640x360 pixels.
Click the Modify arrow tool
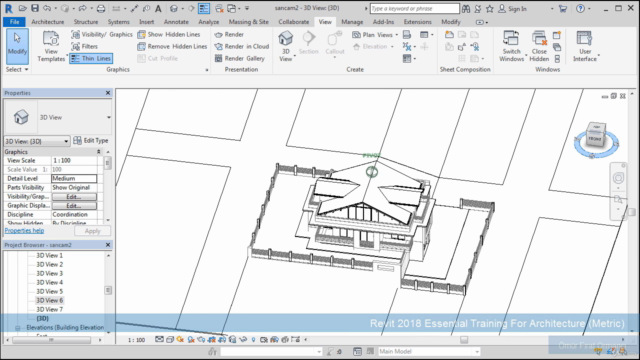pos(17,46)
